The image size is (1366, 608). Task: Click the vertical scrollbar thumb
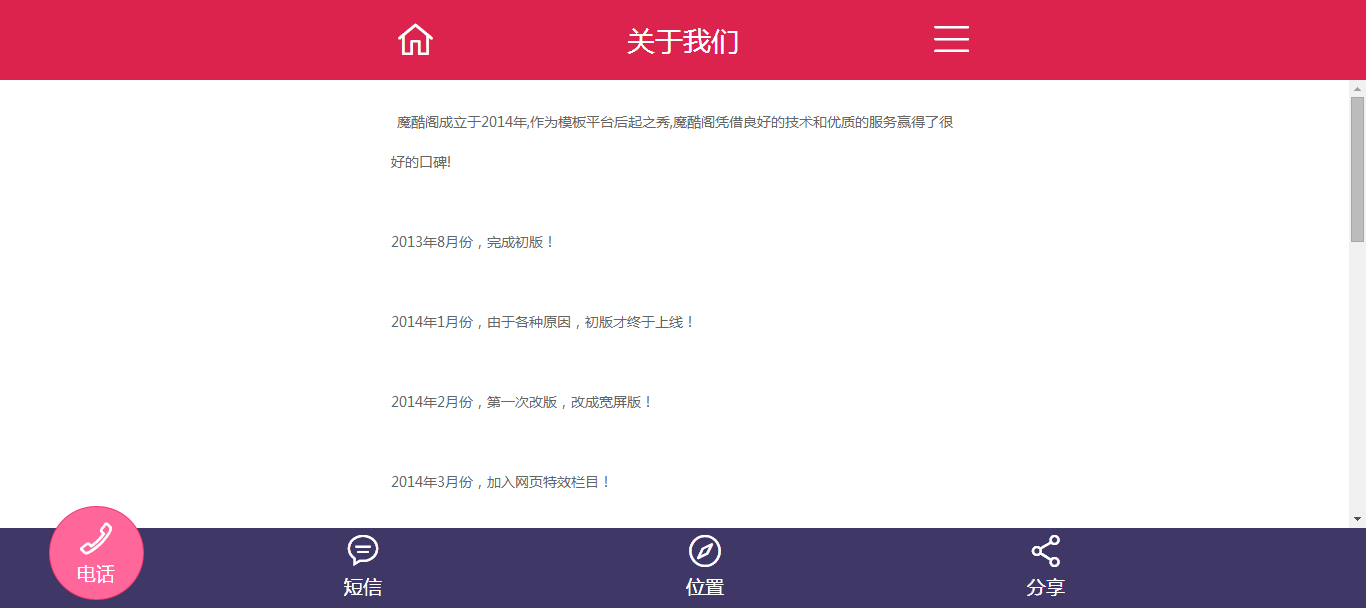1357,168
